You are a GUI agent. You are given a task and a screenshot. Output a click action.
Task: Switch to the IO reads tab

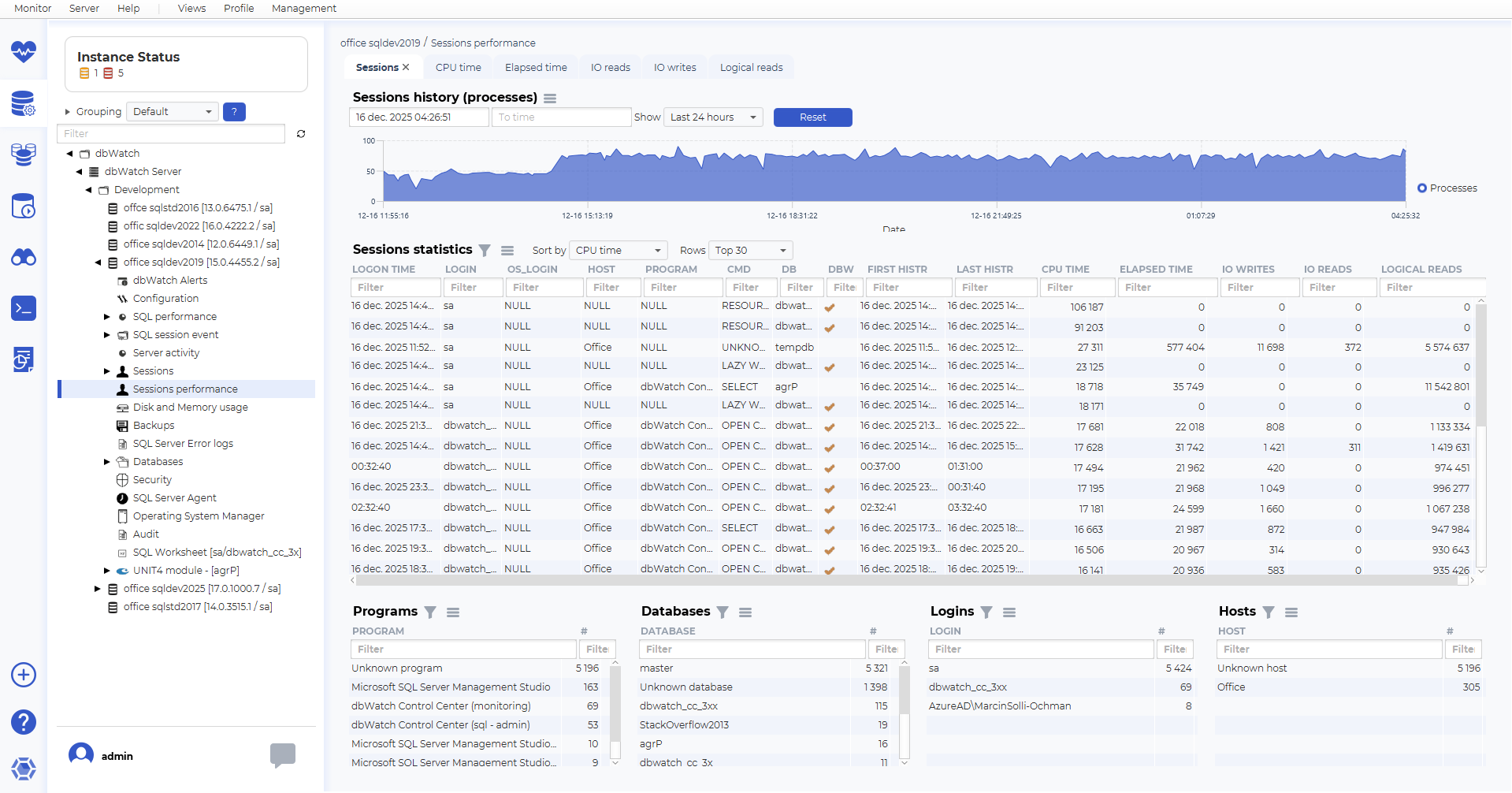pyautogui.click(x=610, y=68)
